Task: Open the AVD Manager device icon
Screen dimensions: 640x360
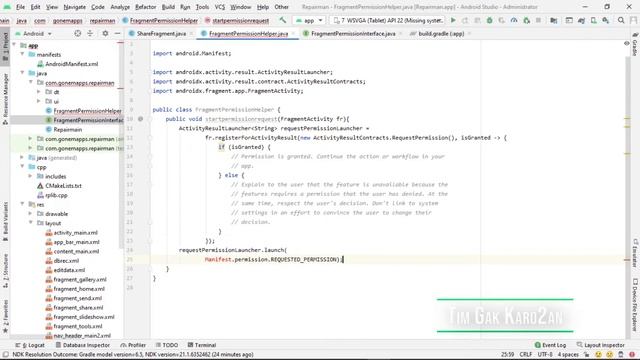Action: click(x=593, y=20)
